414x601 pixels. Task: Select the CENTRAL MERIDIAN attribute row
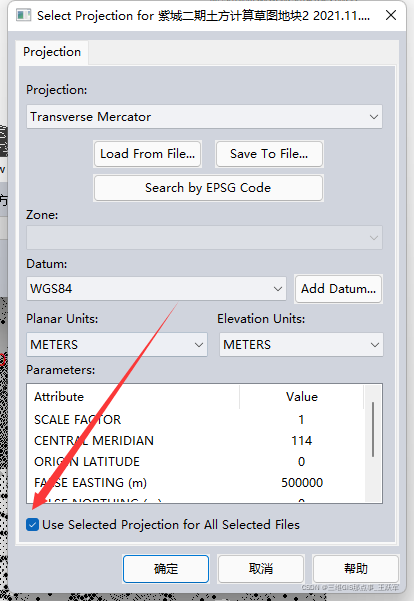click(196, 441)
